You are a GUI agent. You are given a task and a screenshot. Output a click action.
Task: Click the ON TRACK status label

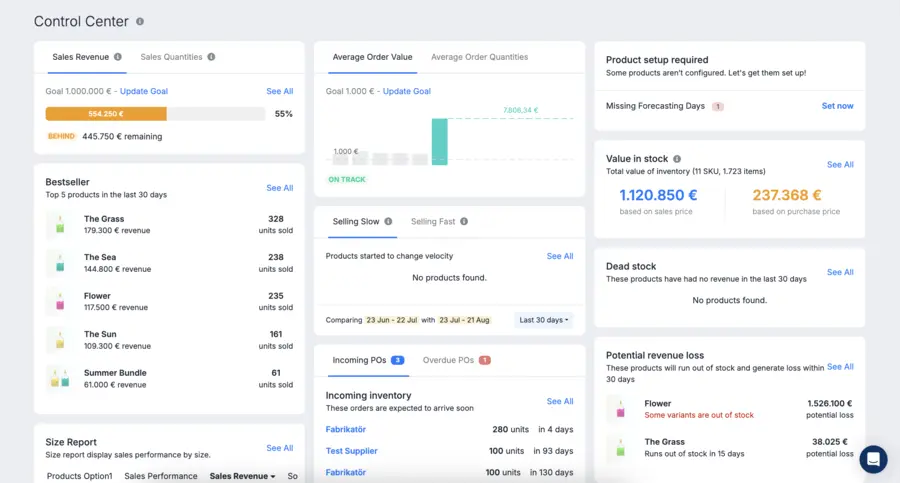(347, 179)
